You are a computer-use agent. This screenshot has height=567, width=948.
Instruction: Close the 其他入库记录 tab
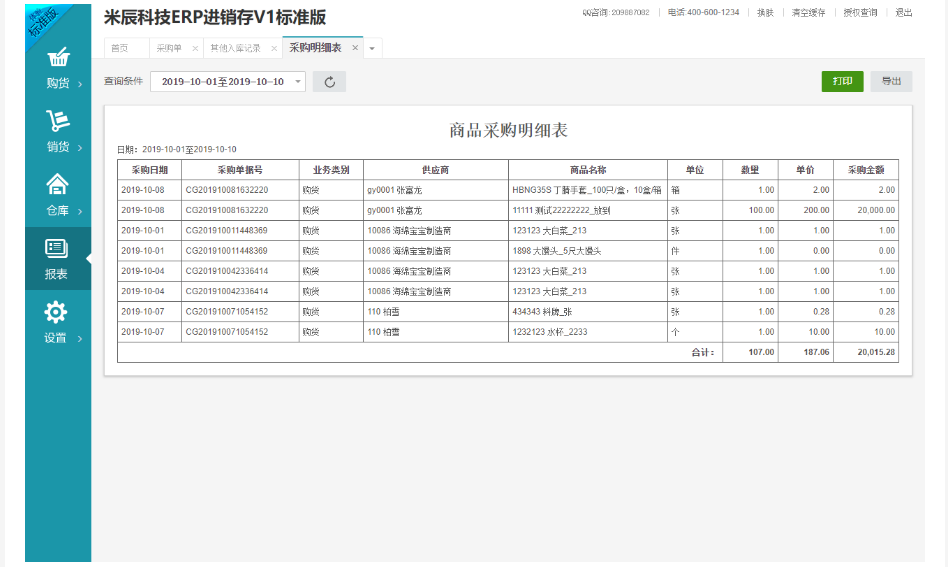(274, 48)
